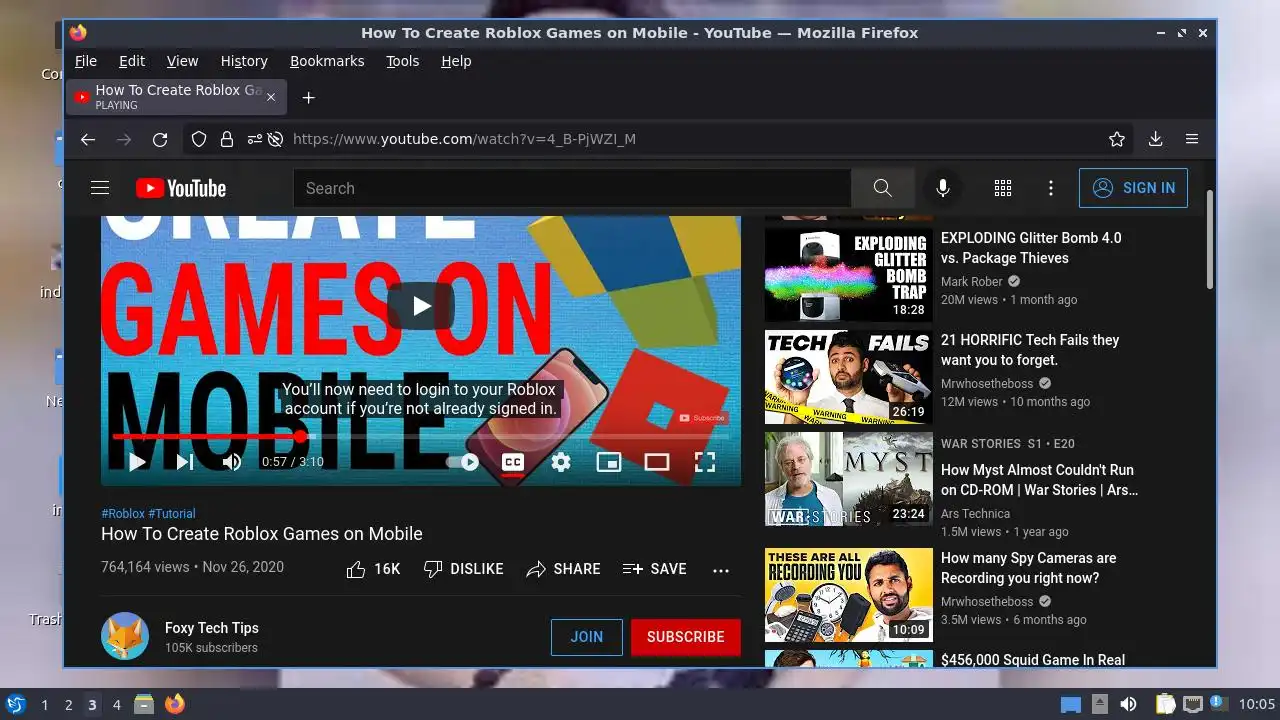Open the clipboard manager tray icon
This screenshot has width=1280, height=720.
pos(1165,704)
